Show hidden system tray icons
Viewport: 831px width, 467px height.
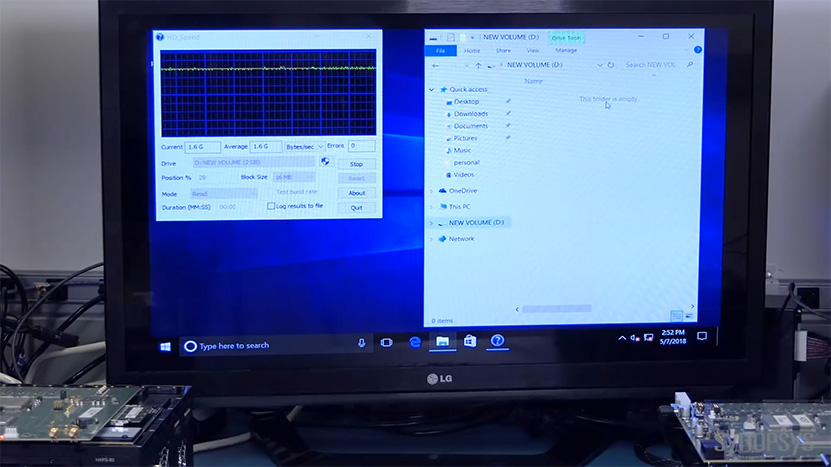(622, 338)
